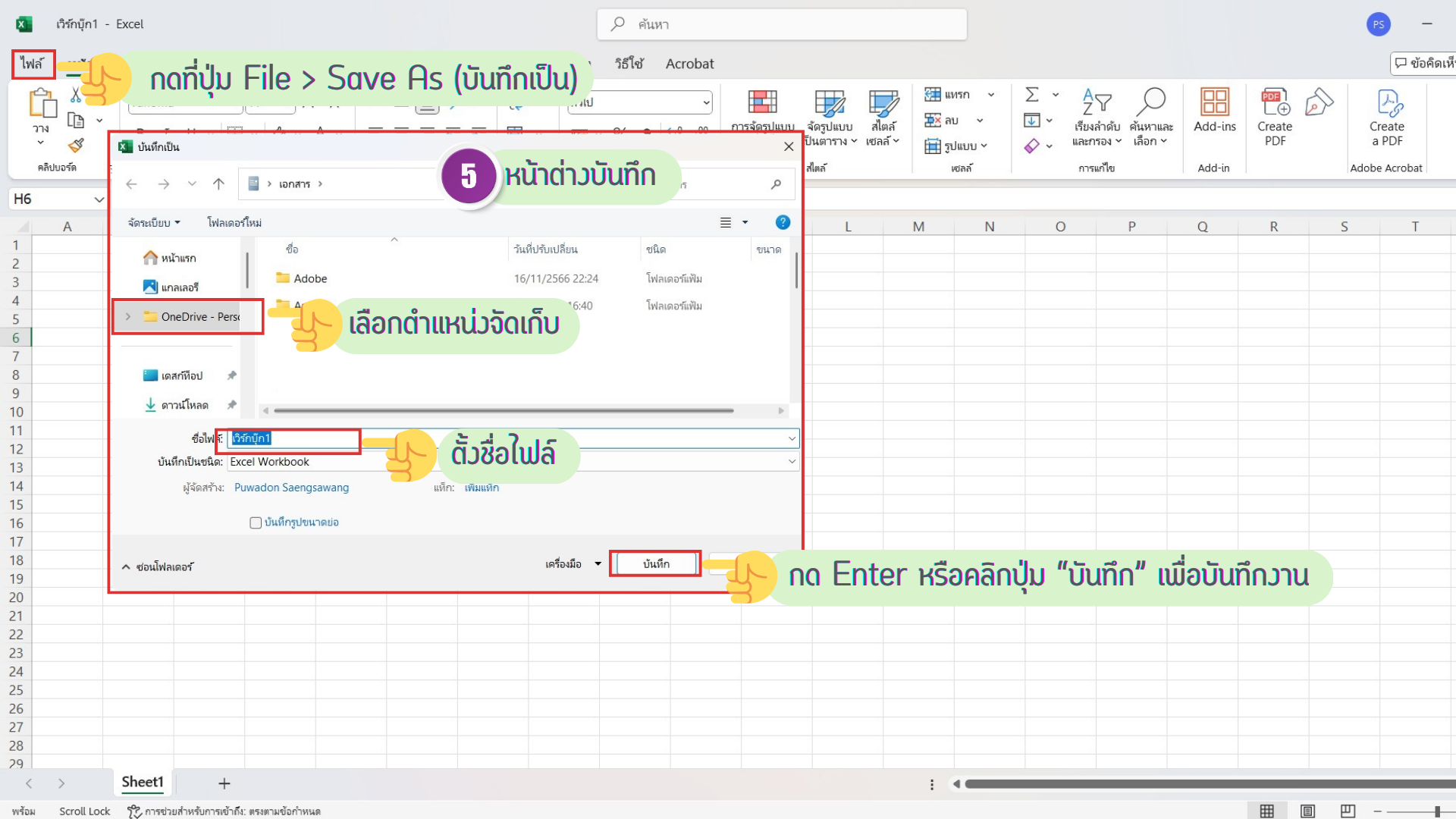The image size is (1456, 819).
Task: Click the ชื่อ (Name) column header
Action: 292,249
